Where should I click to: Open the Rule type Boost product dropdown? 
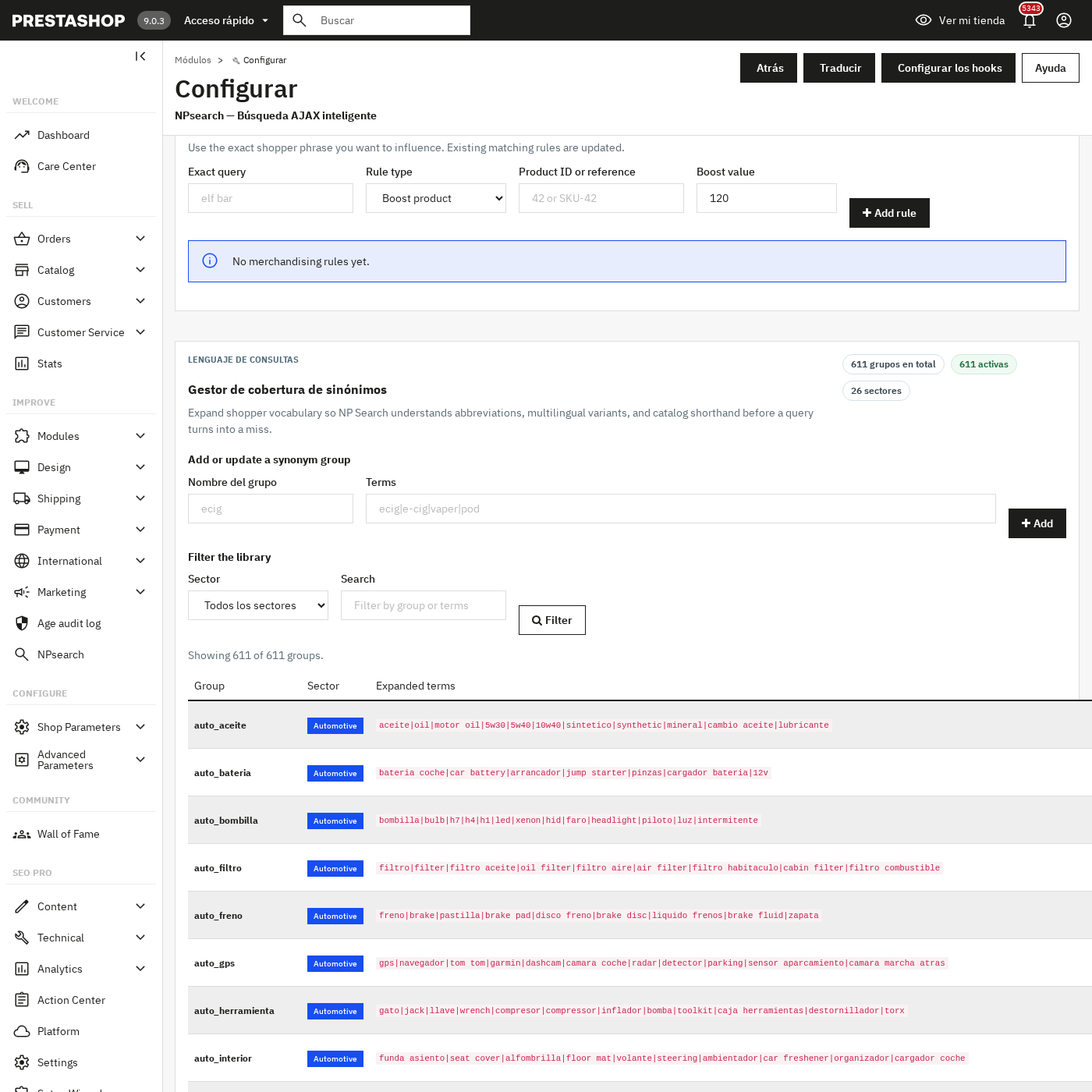pyautogui.click(x=436, y=198)
